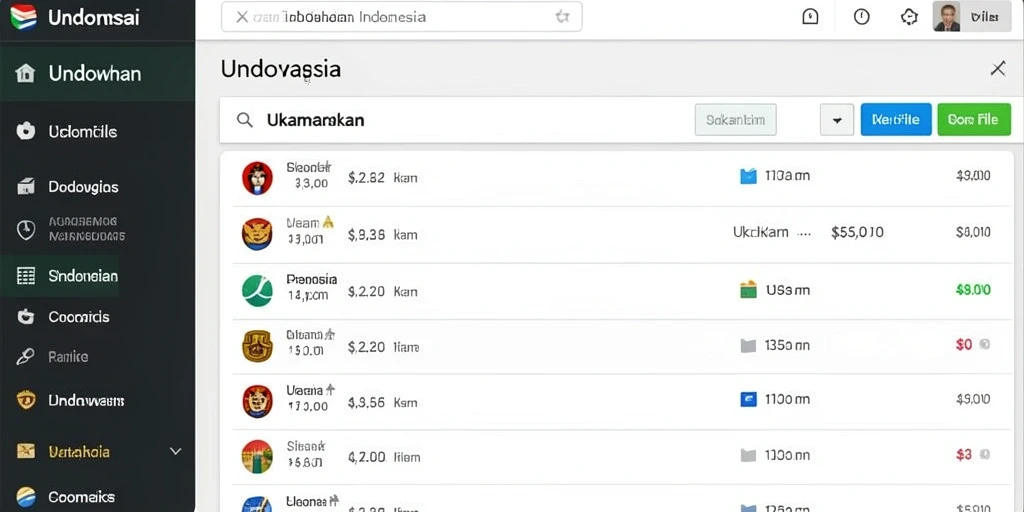Click the green Core File button
1024x512 pixels.
click(x=974, y=120)
